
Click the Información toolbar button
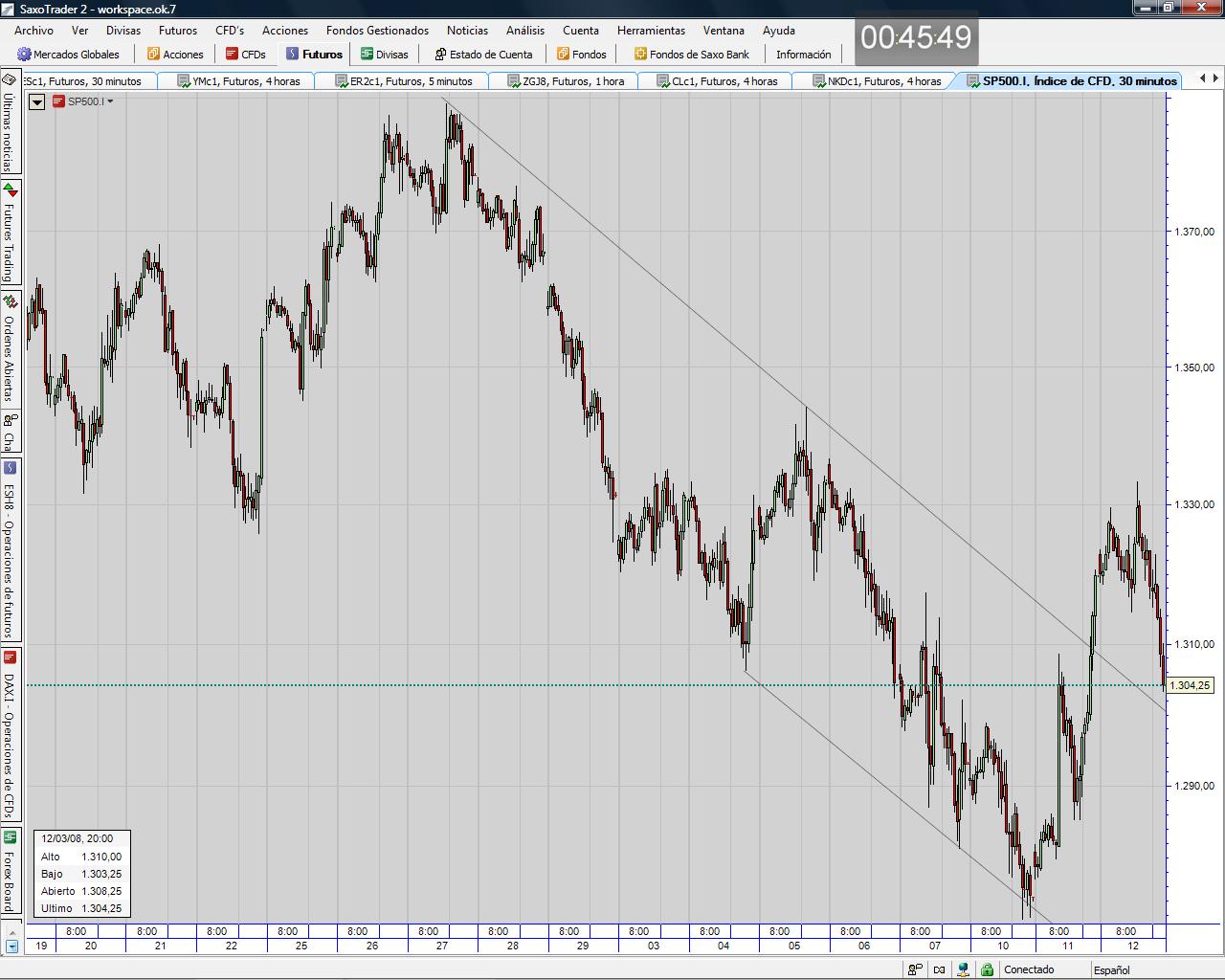coord(803,55)
